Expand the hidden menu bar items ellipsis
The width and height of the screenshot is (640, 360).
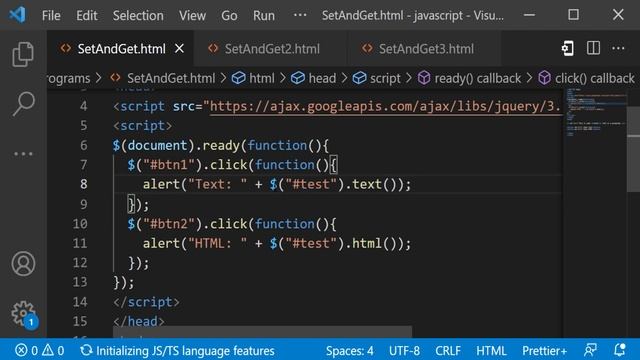tap(300, 15)
